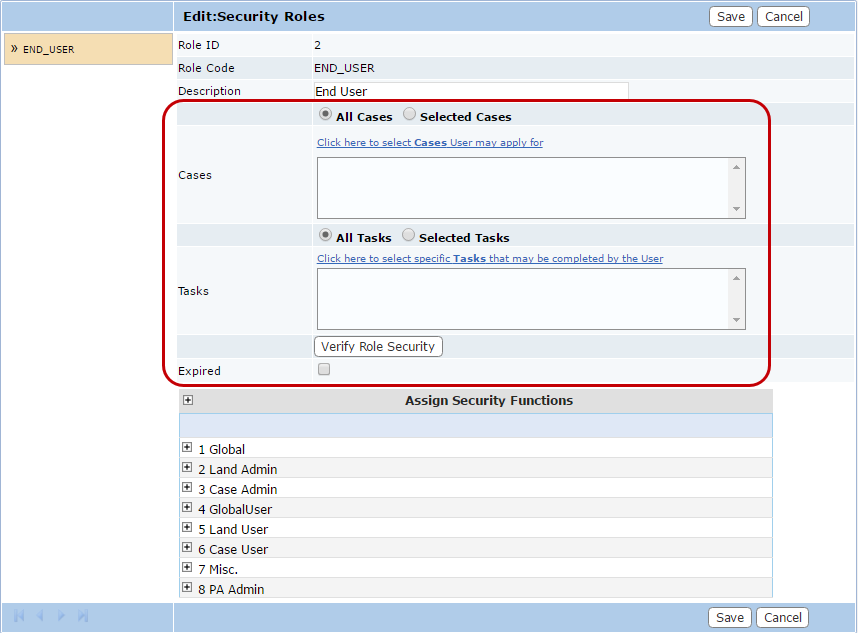Select END_USER role in left panel
This screenshot has width=858, height=633.
point(48,49)
